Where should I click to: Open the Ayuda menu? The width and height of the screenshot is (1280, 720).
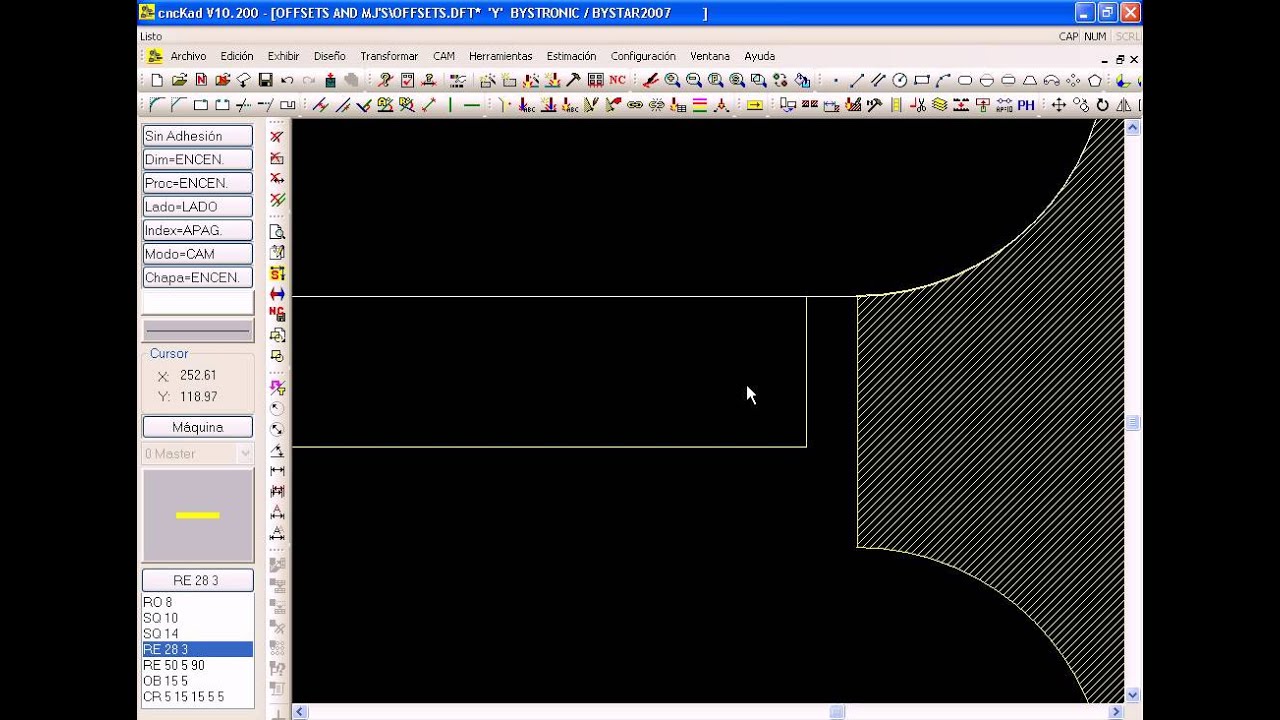tap(760, 56)
